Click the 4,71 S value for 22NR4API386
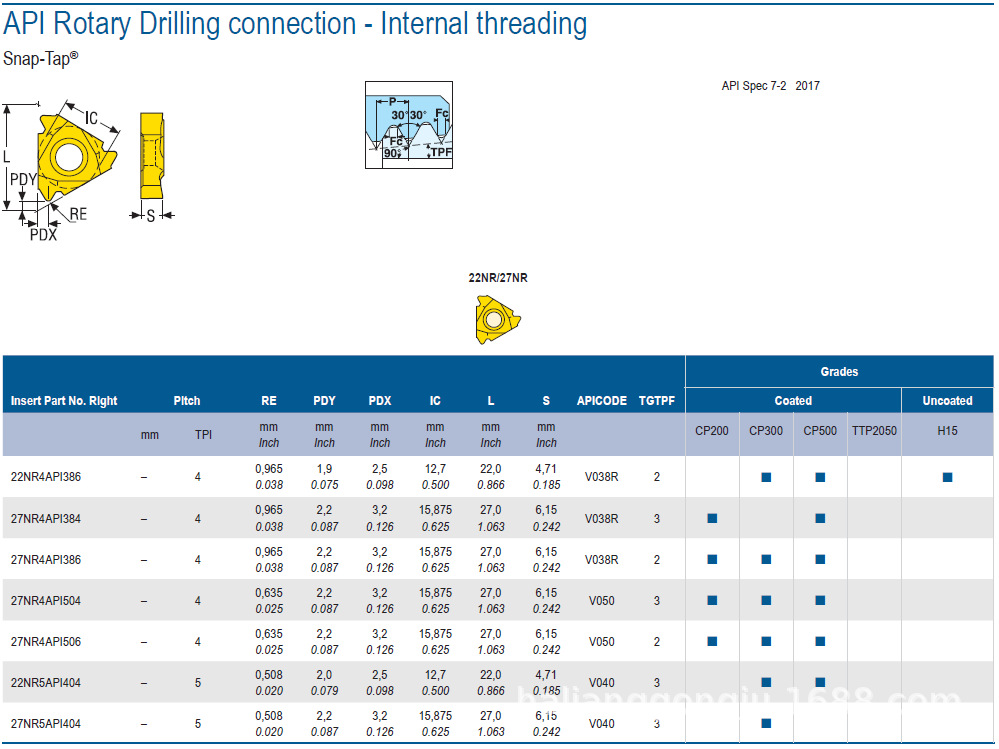999x749 pixels. (546, 469)
